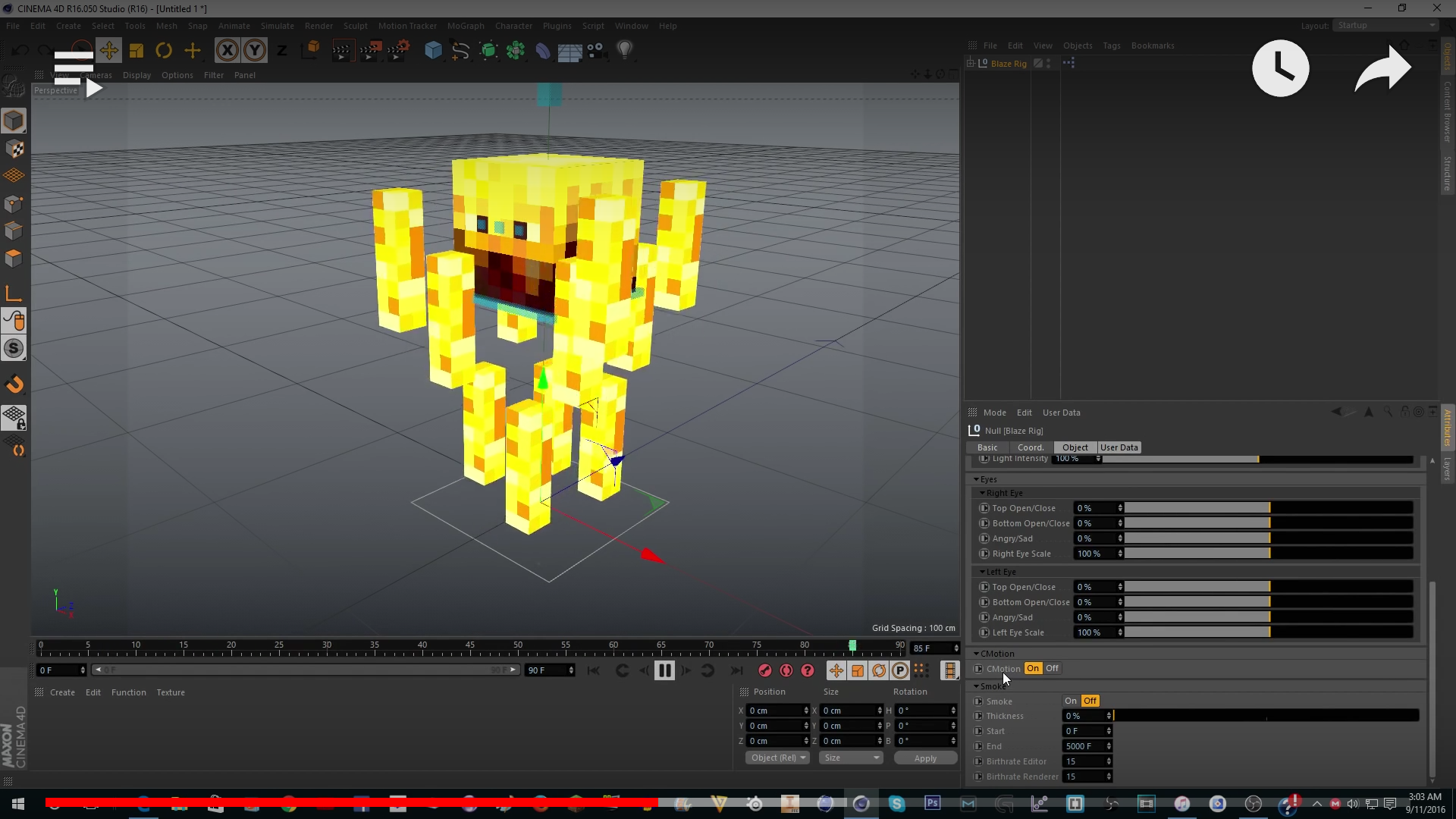
Task: Switch to the Basic tab
Action: click(x=987, y=447)
